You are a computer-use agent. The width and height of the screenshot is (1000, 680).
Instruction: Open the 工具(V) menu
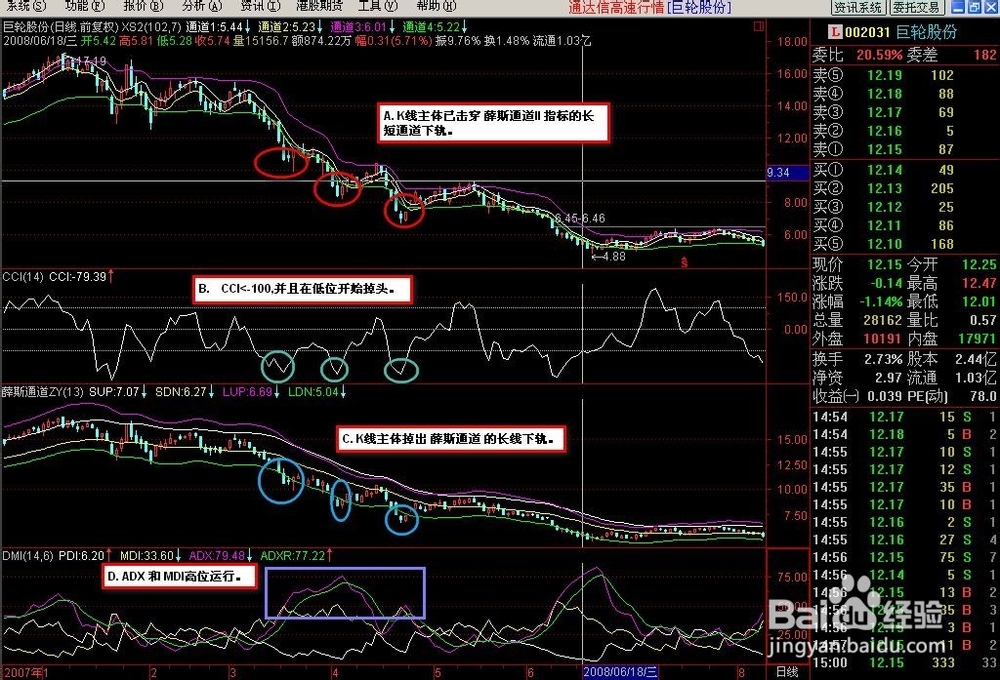pos(378,6)
